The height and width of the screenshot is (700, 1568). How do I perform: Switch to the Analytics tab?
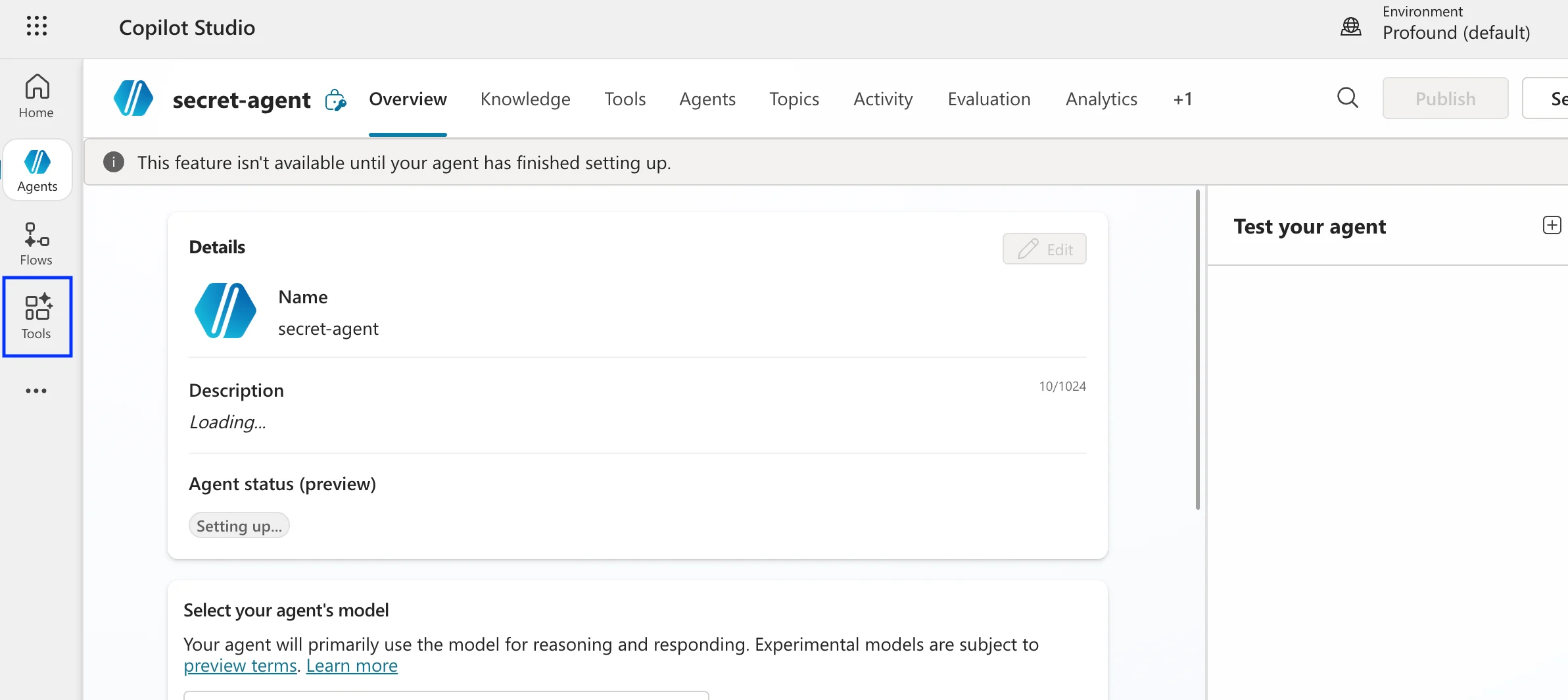point(1101,99)
